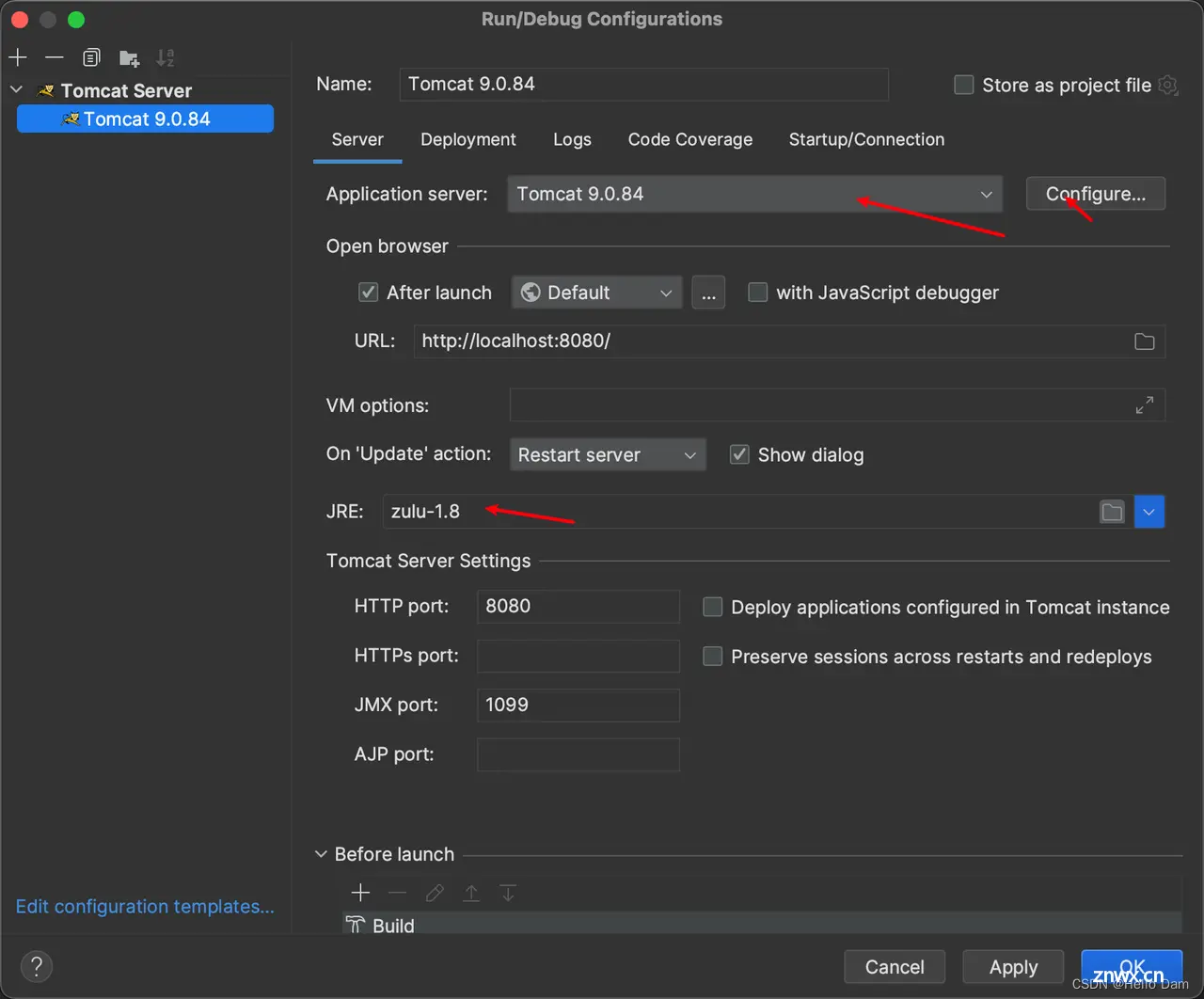Image resolution: width=1204 pixels, height=999 pixels.
Task: Open settings gear beside Store as project file
Action: click(x=1167, y=85)
